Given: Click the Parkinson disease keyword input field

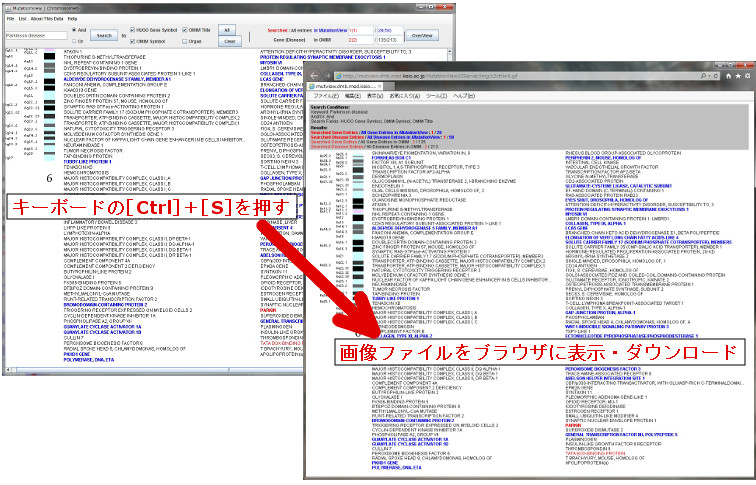Looking at the screenshot, I should 36,35.
